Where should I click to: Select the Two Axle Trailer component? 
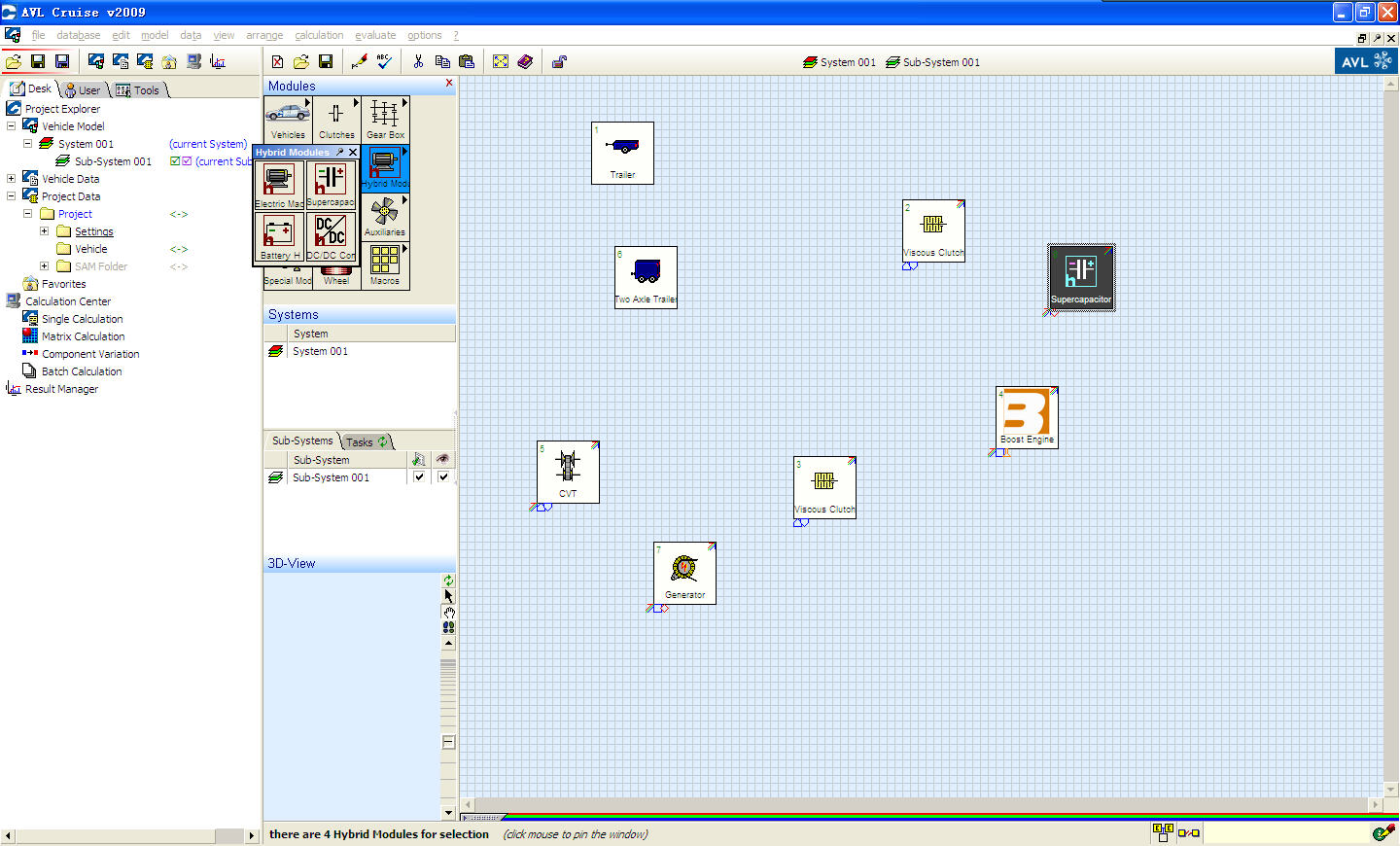tap(646, 277)
